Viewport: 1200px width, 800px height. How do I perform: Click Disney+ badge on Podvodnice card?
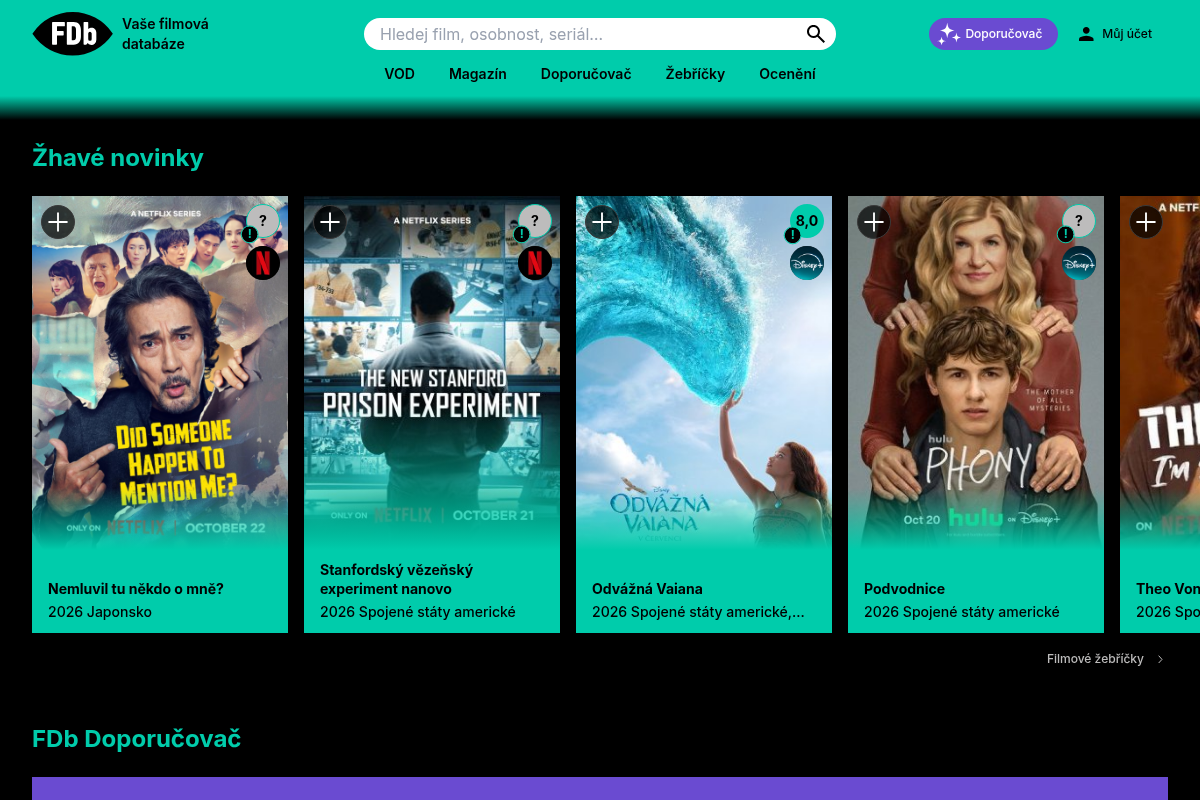click(1079, 263)
